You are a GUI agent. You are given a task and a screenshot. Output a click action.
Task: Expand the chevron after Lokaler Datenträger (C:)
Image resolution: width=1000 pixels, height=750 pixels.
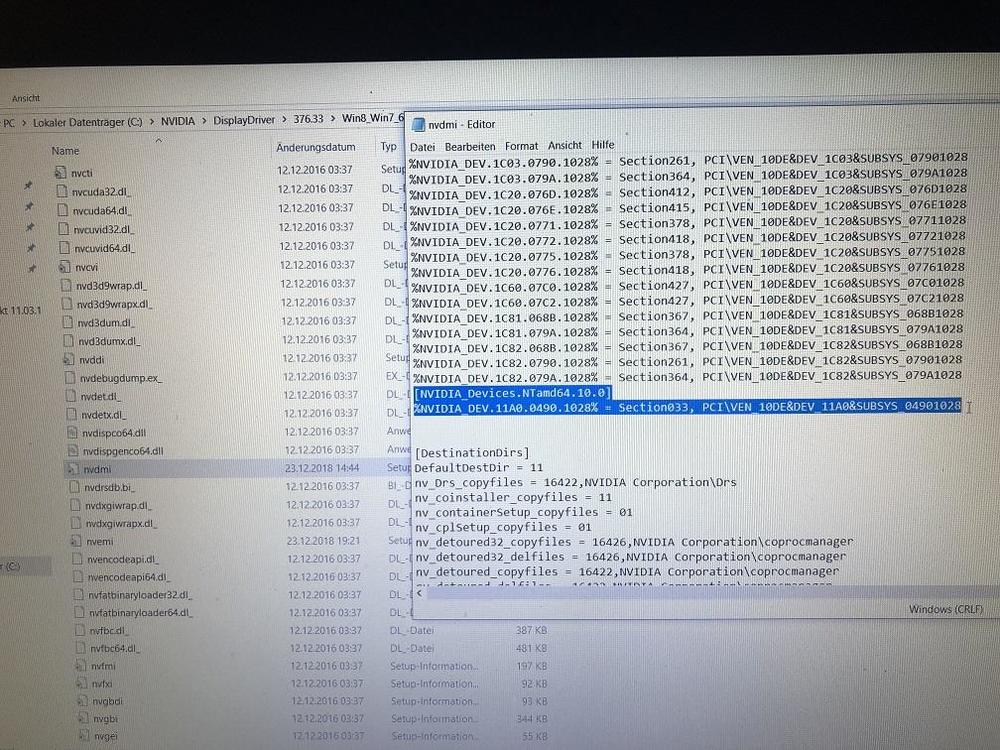pos(151,122)
